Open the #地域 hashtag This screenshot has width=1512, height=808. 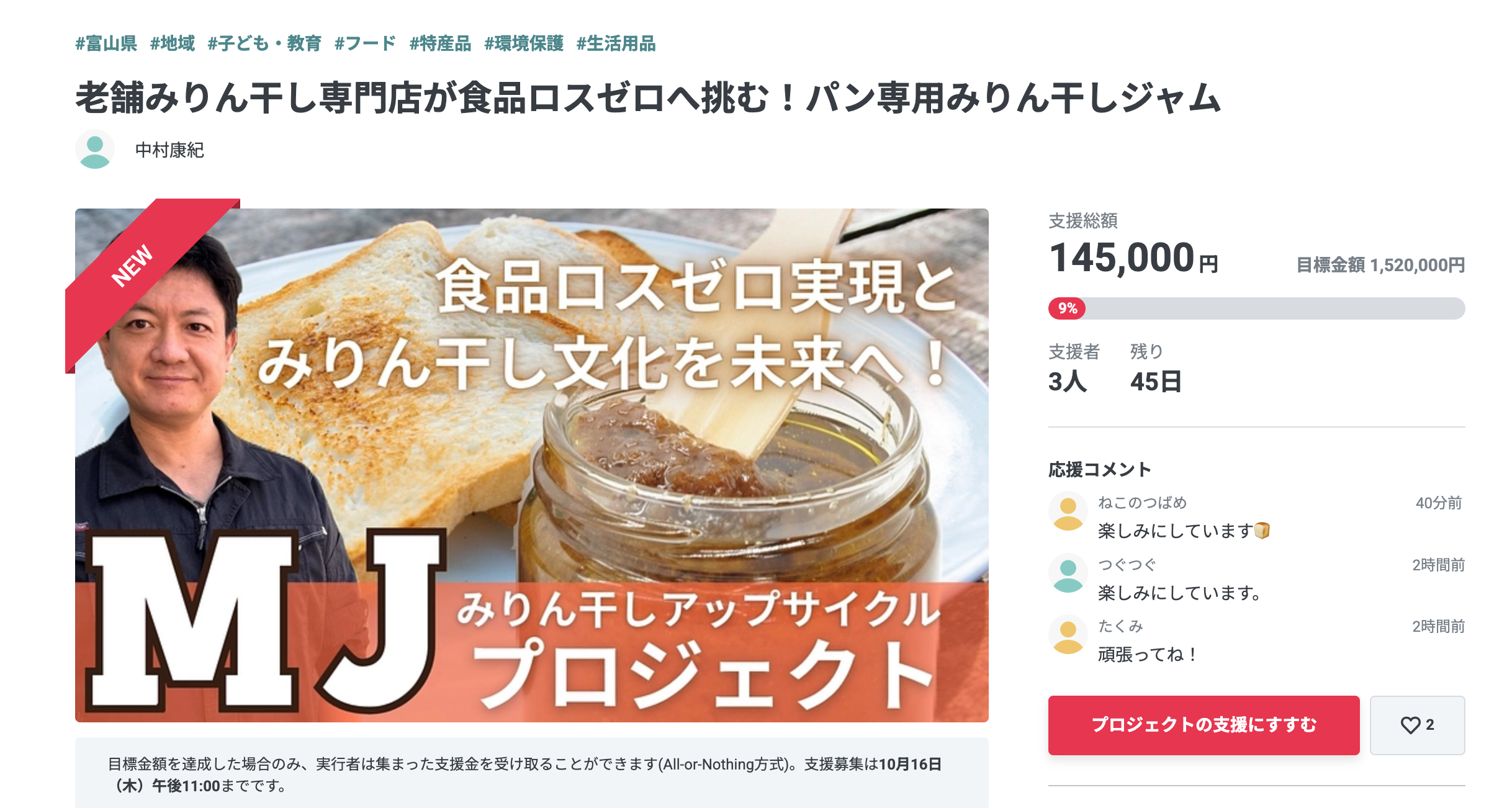point(173,43)
